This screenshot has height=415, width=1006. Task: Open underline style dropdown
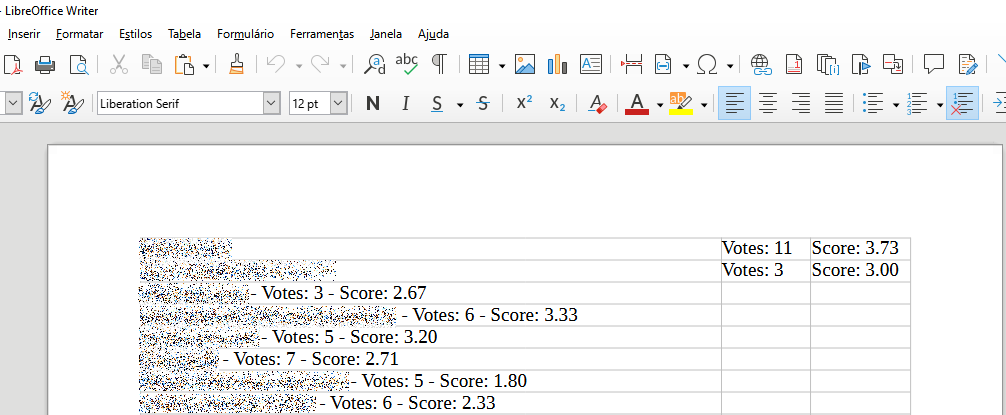(460, 105)
